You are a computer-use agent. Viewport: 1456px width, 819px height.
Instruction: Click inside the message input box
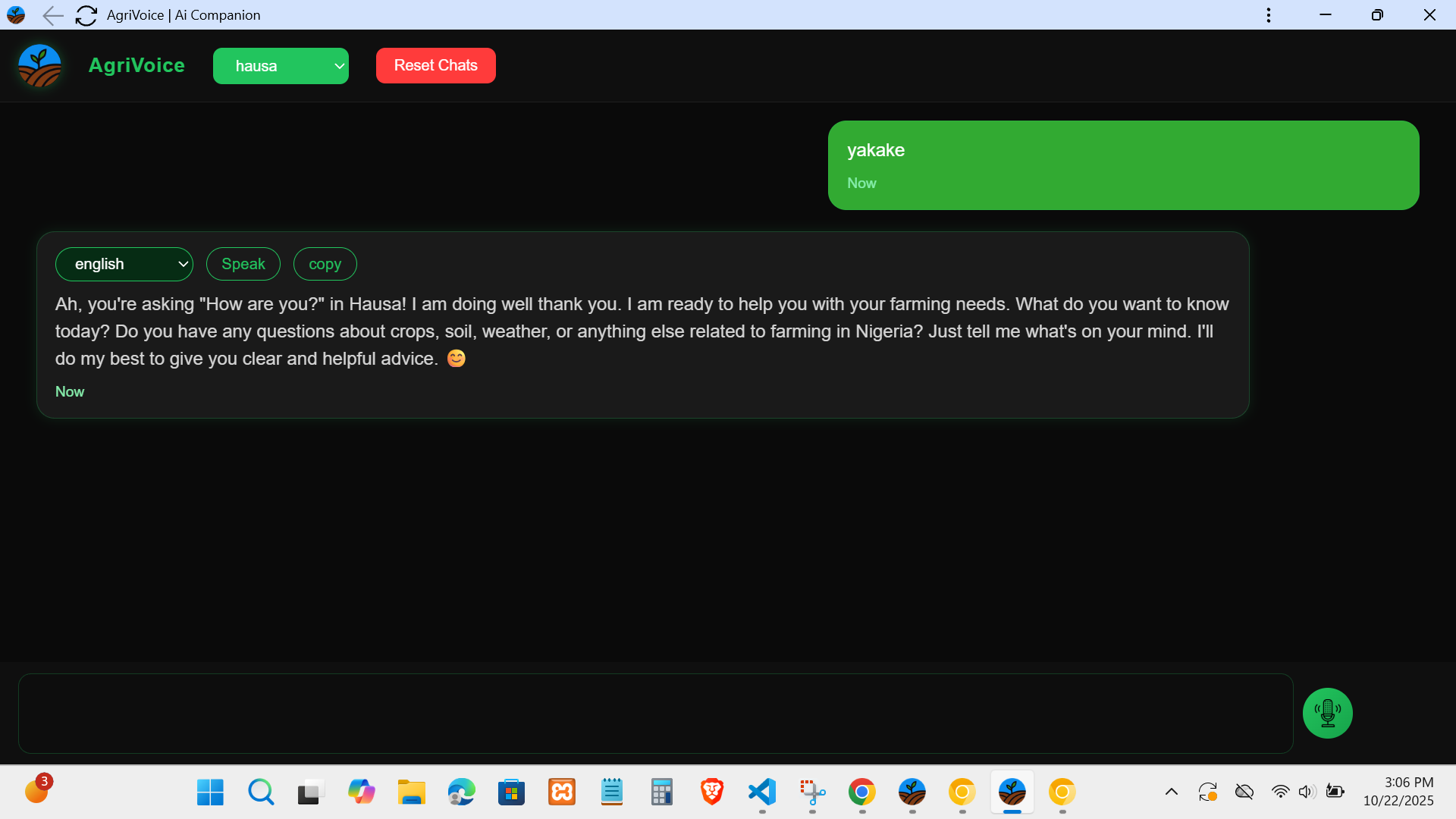point(655,713)
